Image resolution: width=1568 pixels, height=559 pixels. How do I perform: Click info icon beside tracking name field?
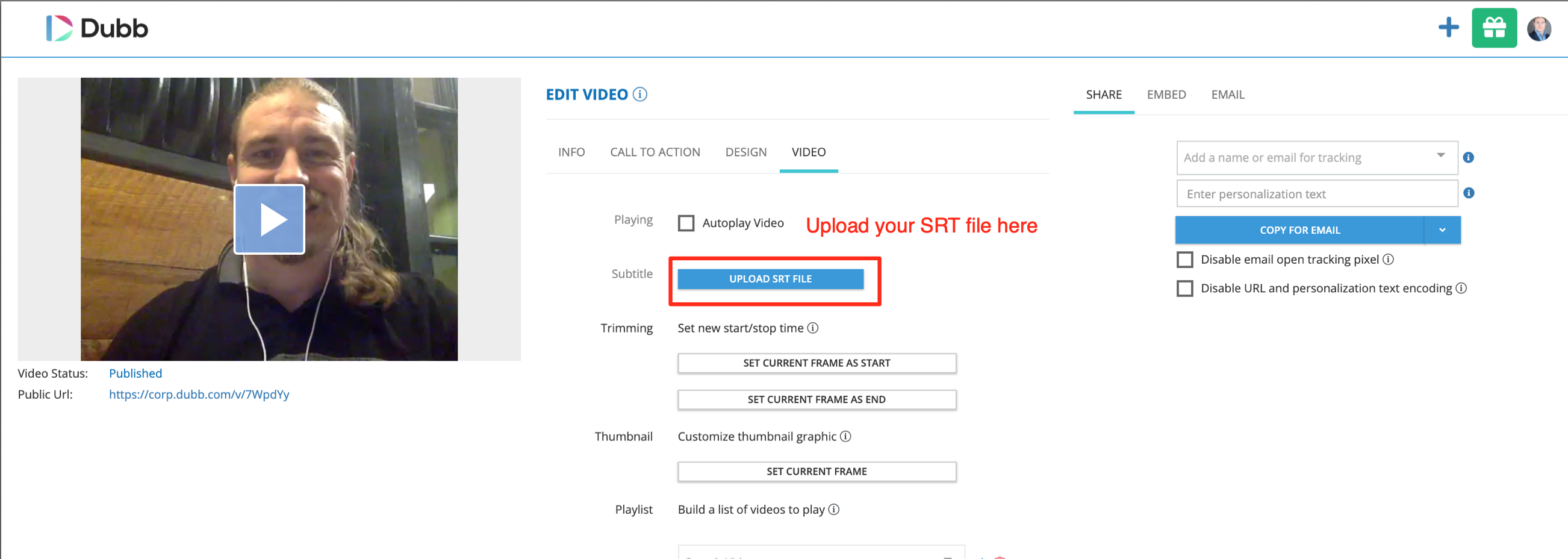tap(1468, 158)
